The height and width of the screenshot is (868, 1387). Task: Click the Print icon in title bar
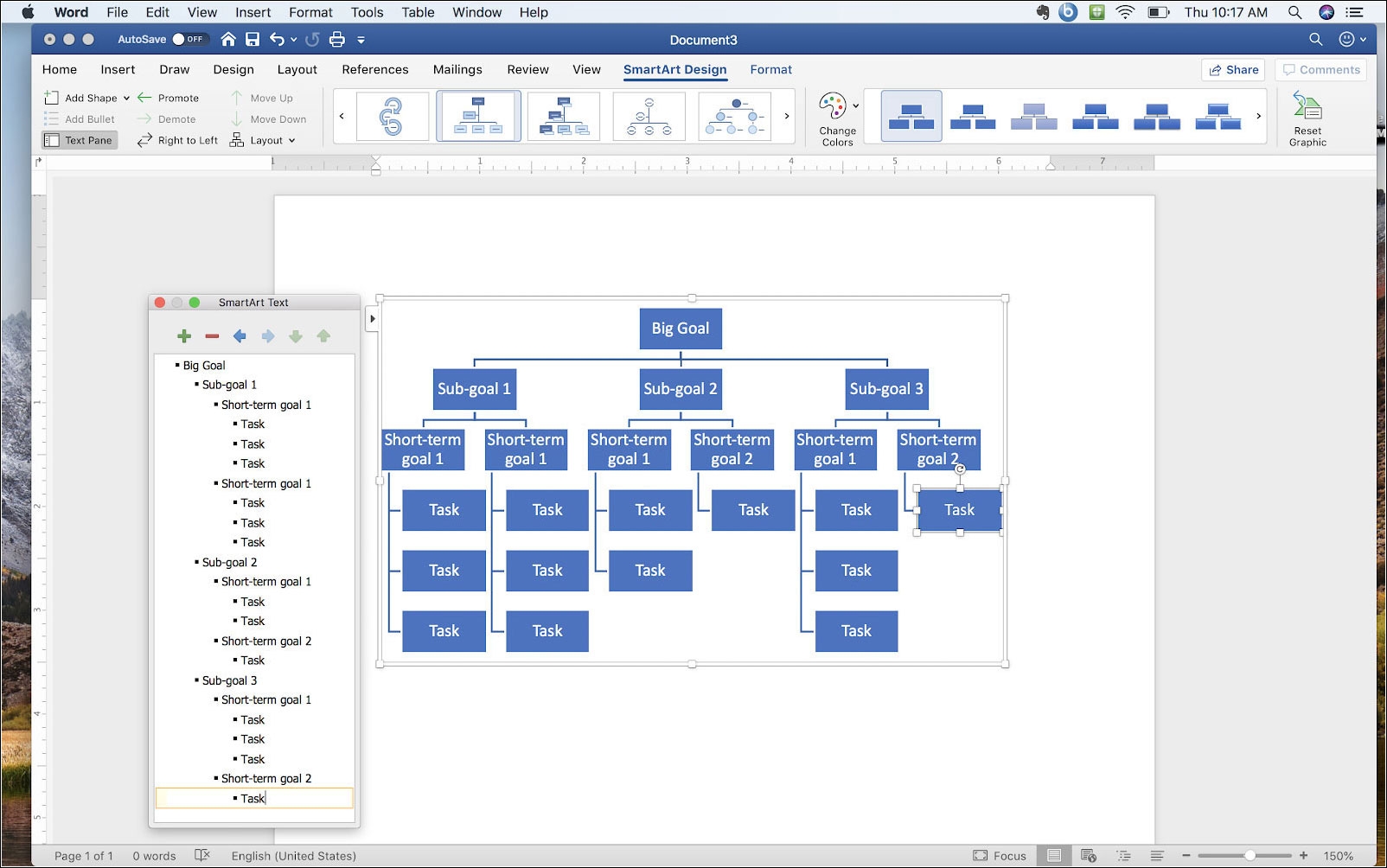pos(337,39)
